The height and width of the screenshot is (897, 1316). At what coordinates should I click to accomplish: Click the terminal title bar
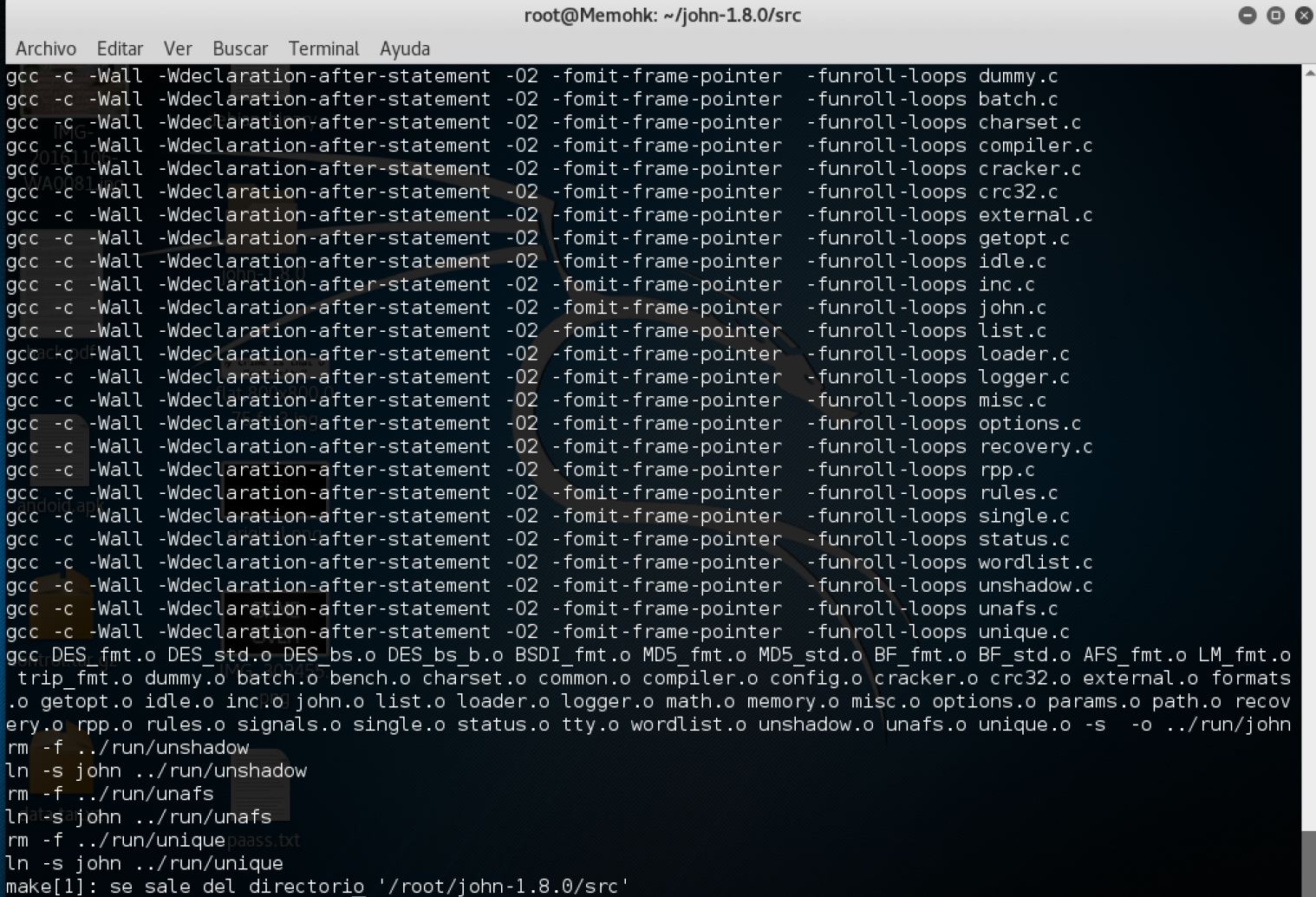[662, 15]
